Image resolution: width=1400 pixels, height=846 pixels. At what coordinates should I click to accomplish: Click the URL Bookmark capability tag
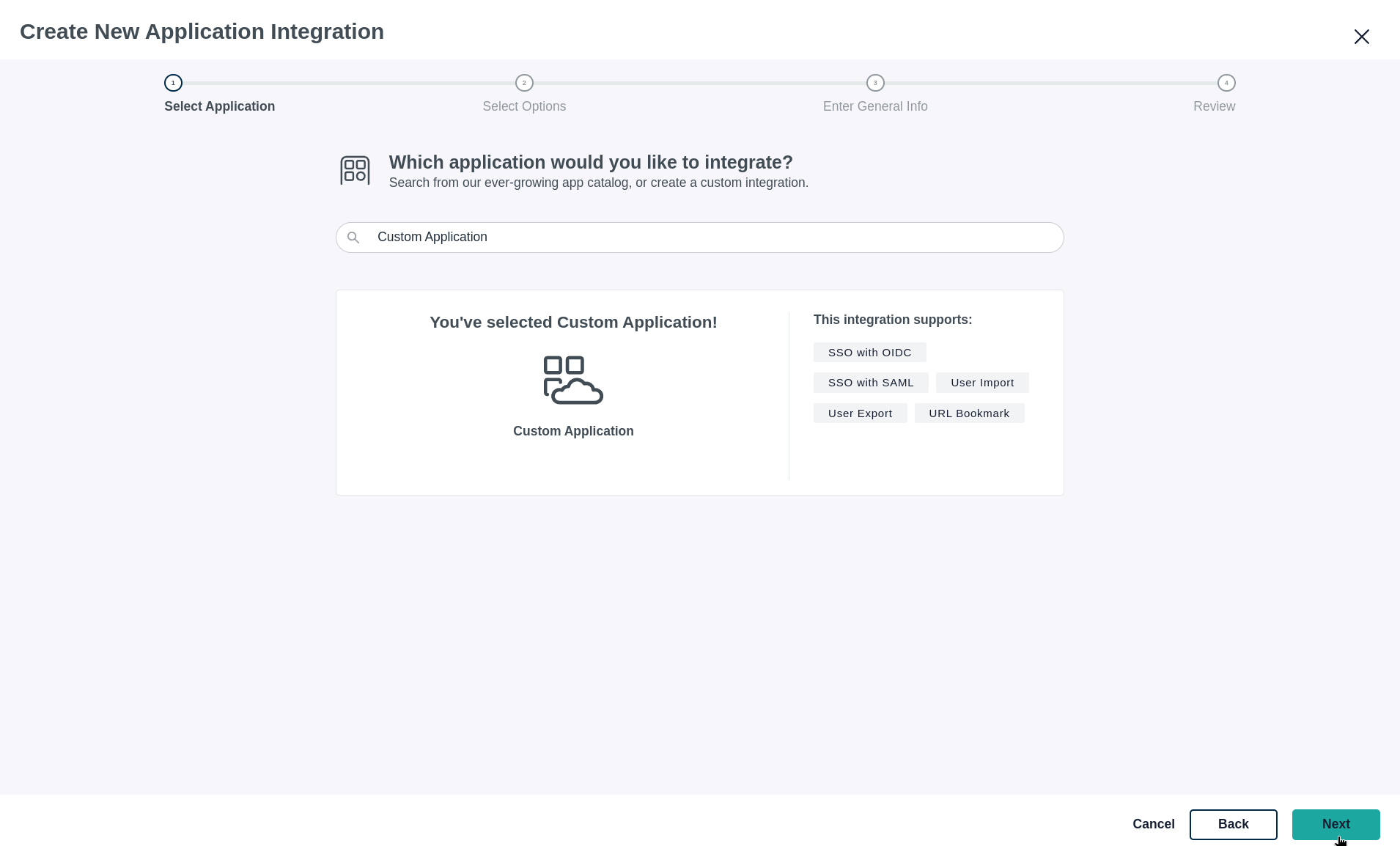click(969, 413)
